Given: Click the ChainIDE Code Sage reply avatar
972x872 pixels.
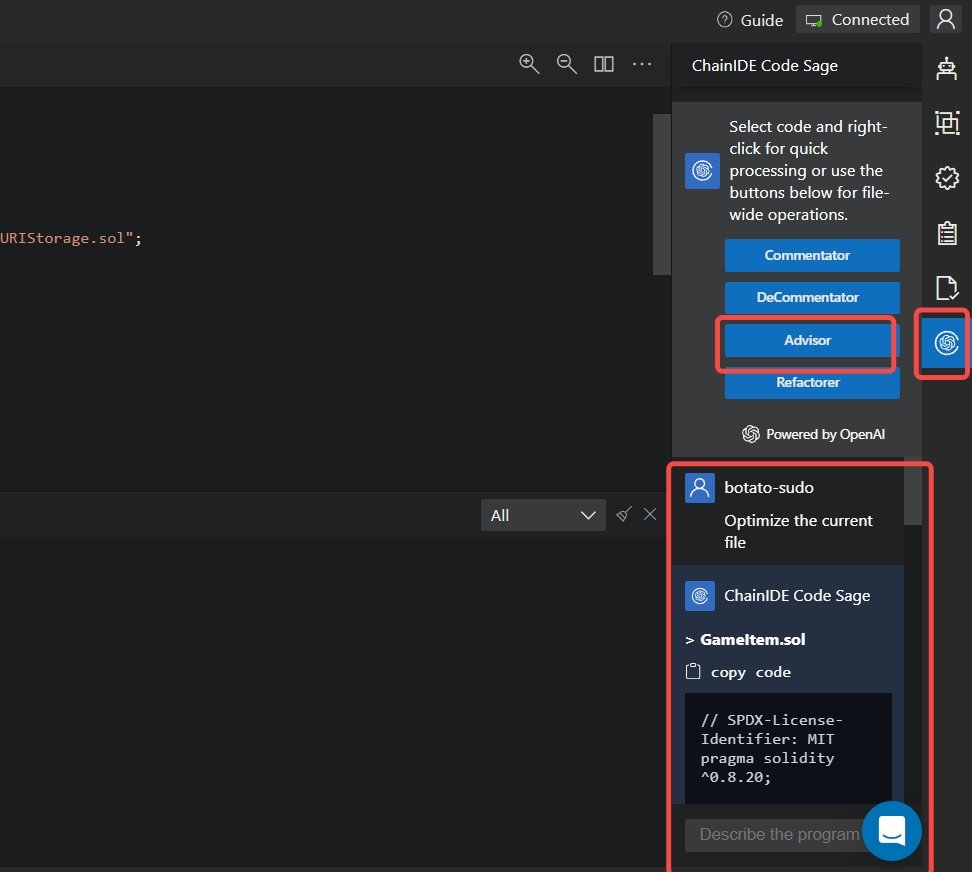Looking at the screenshot, I should click(x=700, y=596).
